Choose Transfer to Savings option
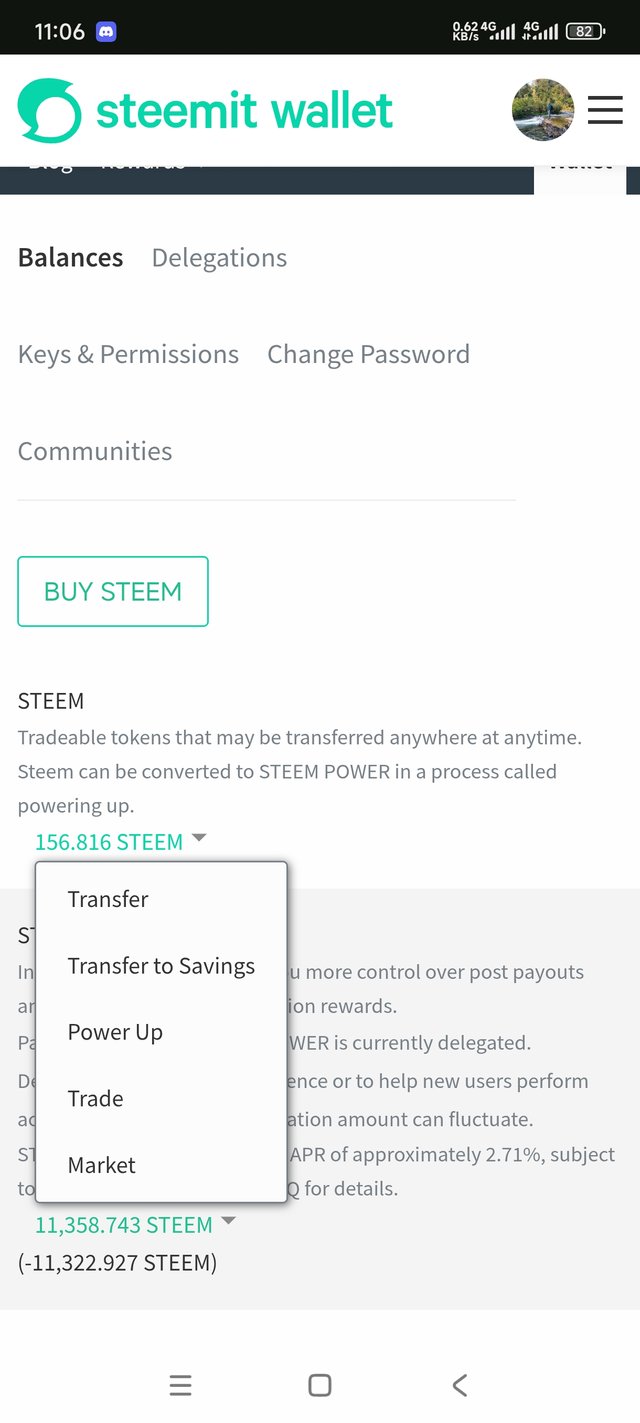Screen dimensions: 640x1423 pos(161,966)
